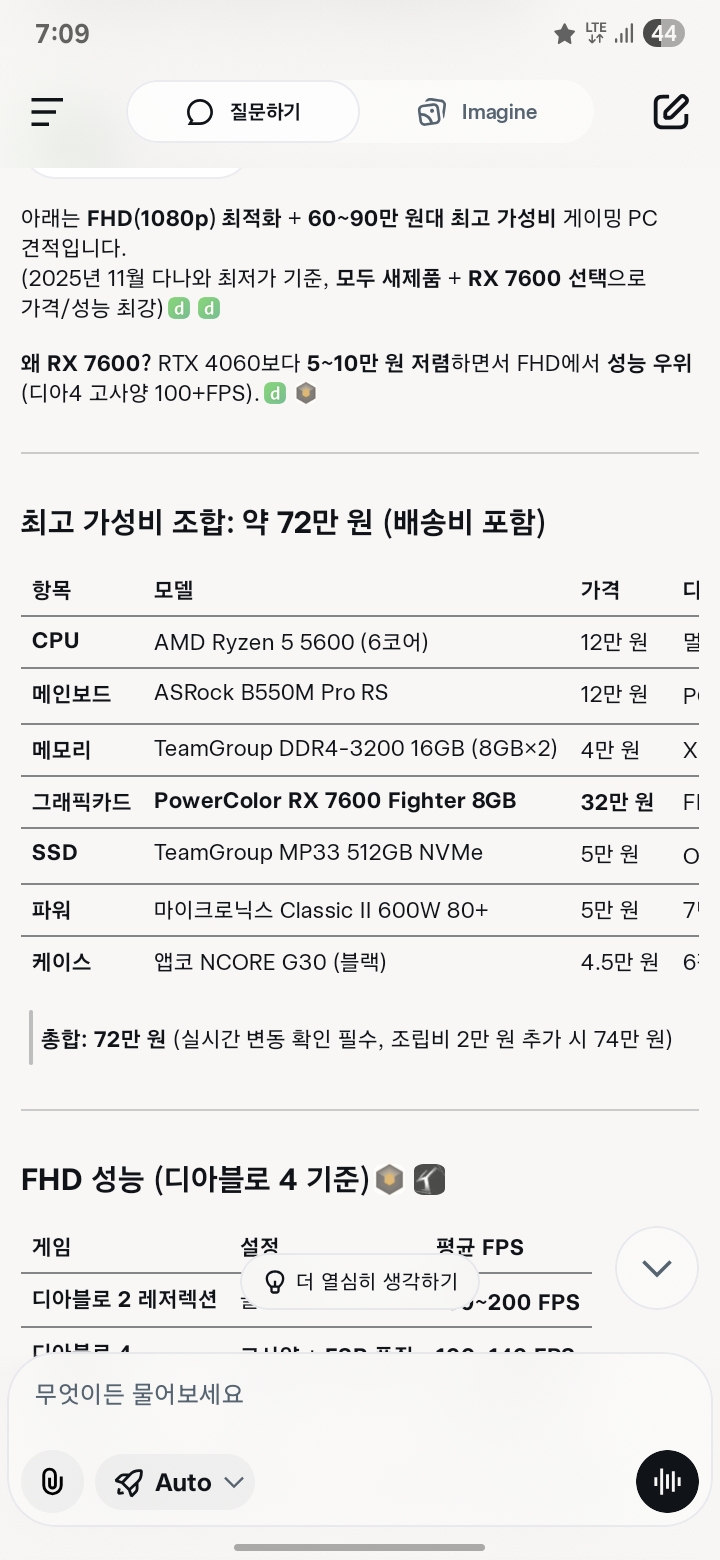Select TeamGroup DDR4-3200 16GB cell
720x1560 pixels.
355,748
